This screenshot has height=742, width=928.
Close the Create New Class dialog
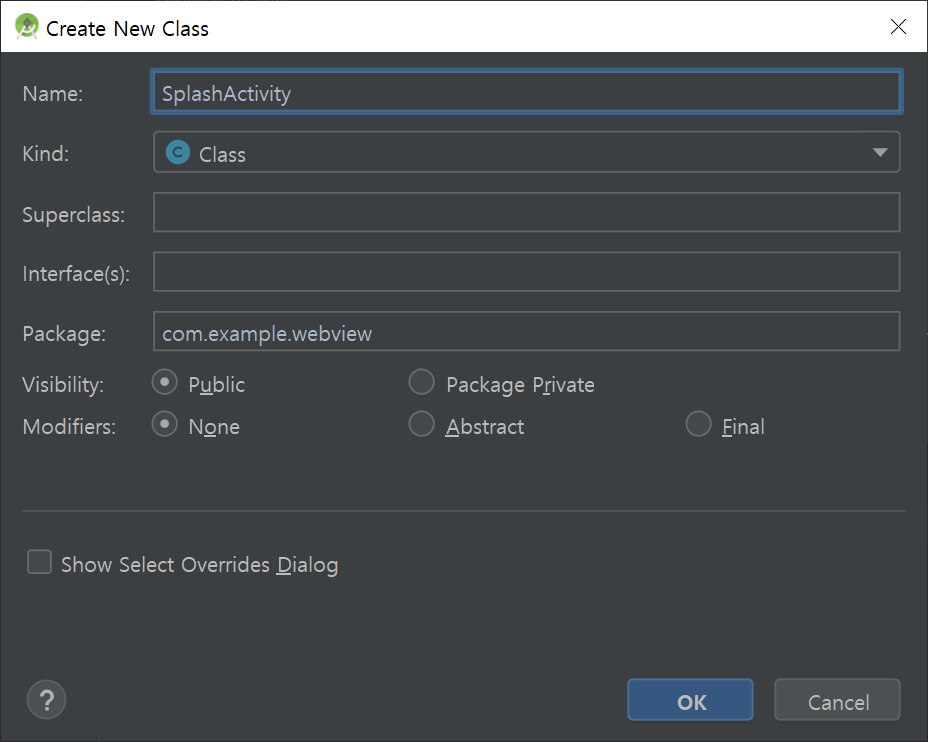click(x=898, y=27)
